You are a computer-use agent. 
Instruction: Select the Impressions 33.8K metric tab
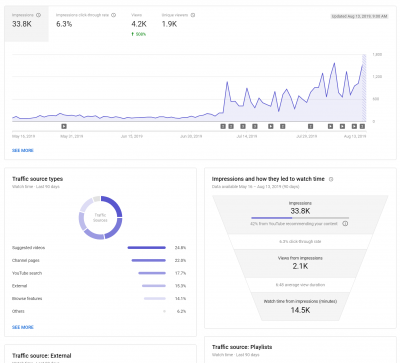click(x=27, y=24)
